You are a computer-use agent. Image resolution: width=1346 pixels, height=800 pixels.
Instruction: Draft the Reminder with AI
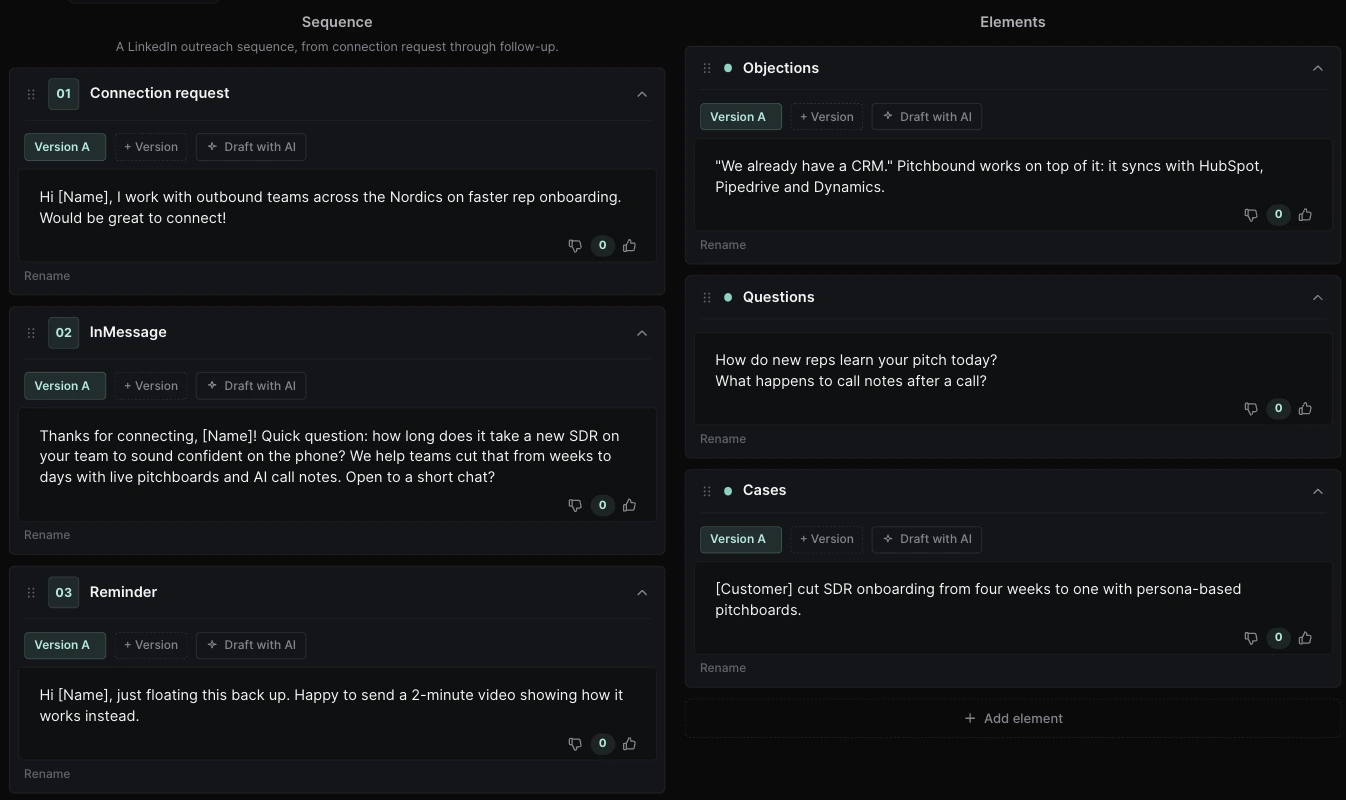[251, 645]
